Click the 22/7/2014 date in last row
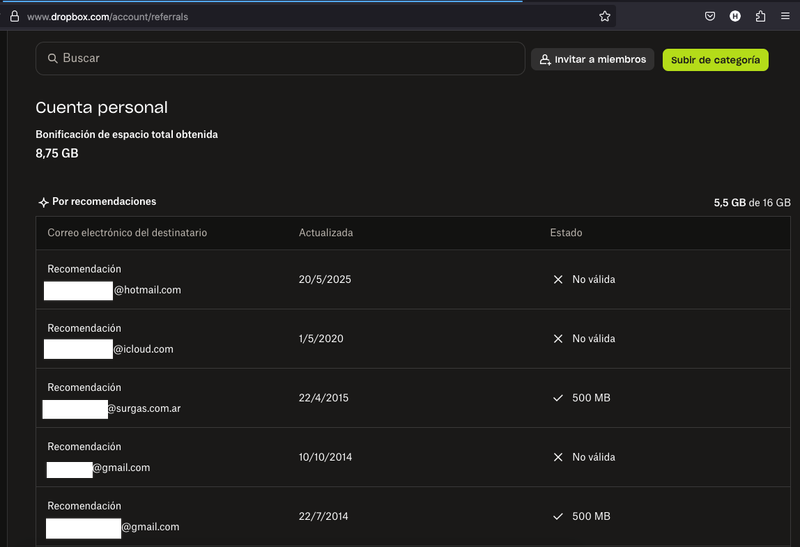This screenshot has width=800, height=547. click(x=323, y=516)
